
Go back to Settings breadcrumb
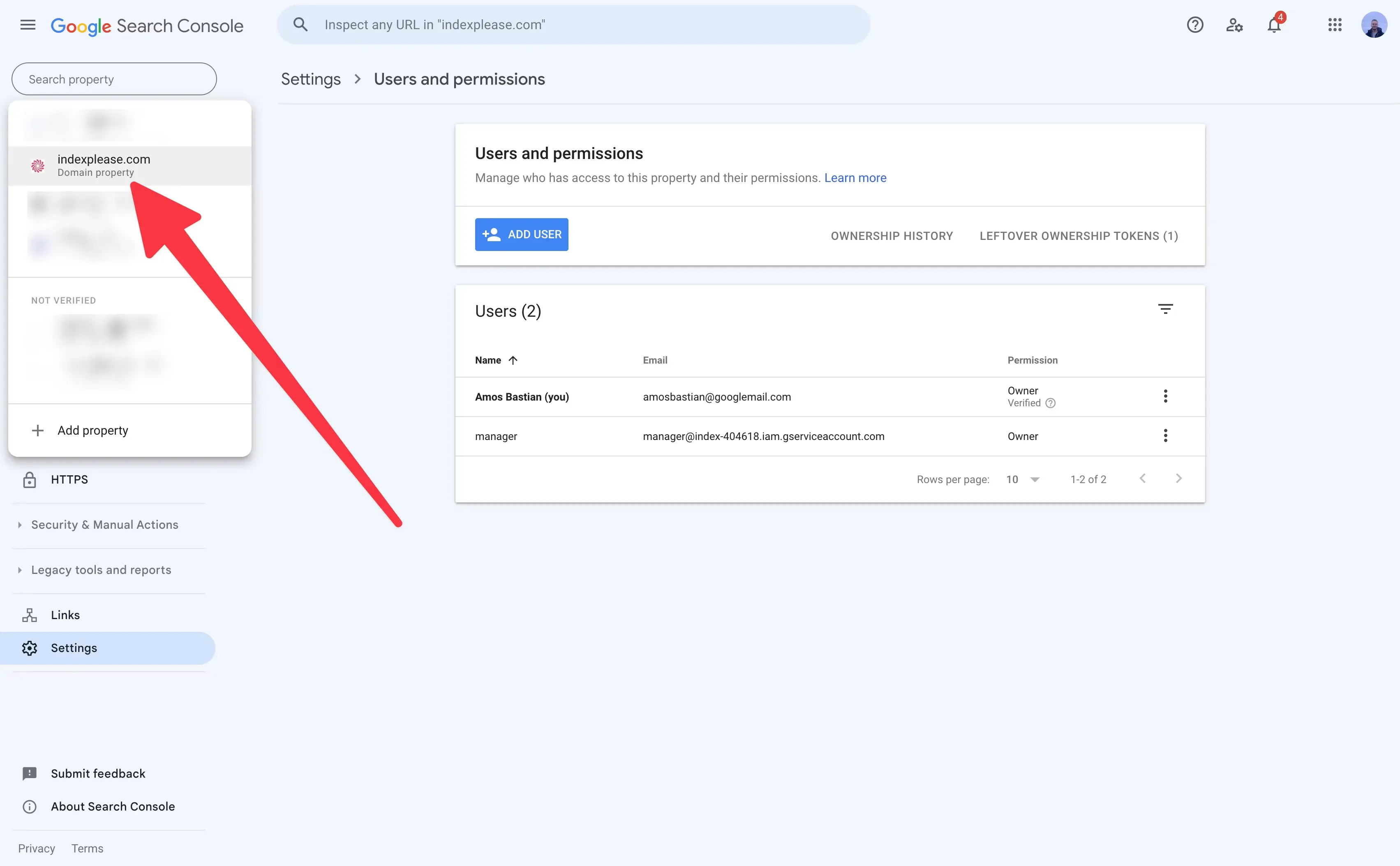click(311, 79)
